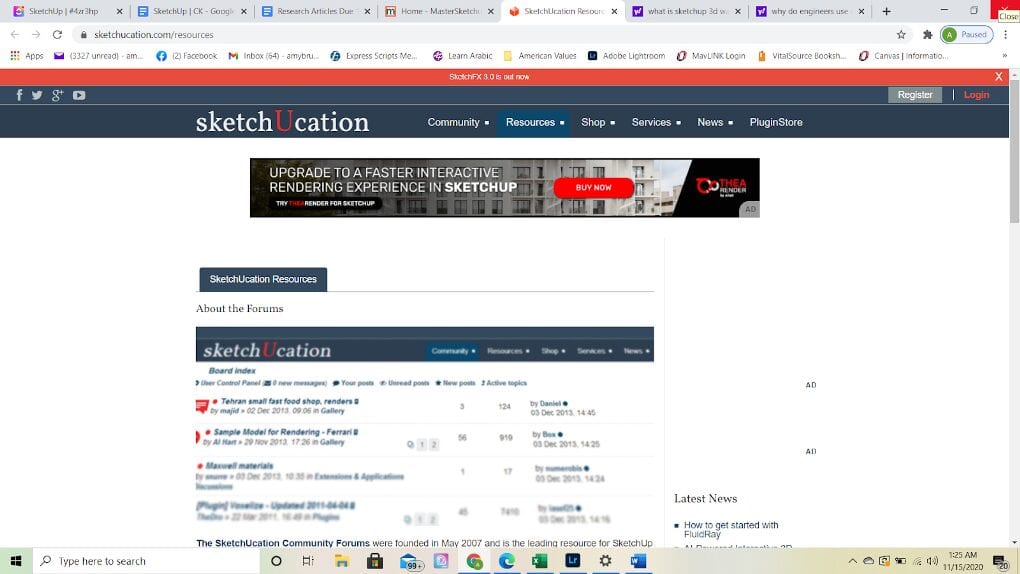Open Cortana circle icon on taskbar
This screenshot has height=574, width=1020.
(x=276, y=561)
